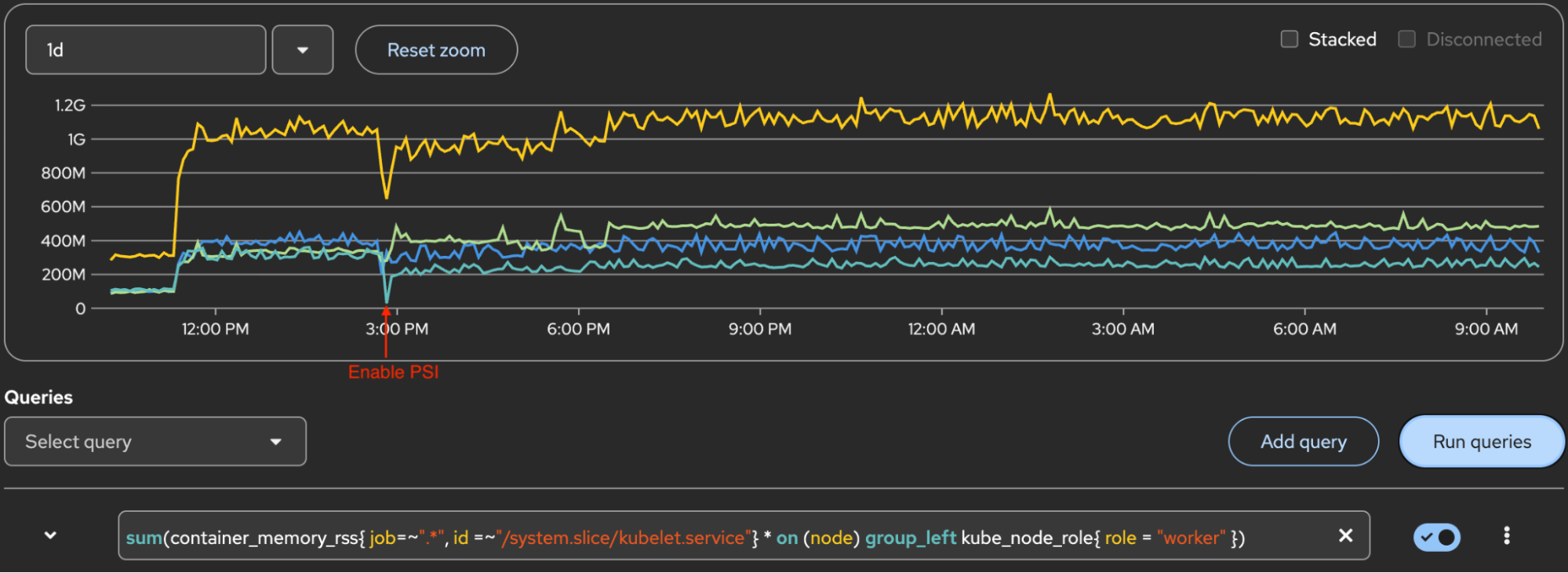Focus the 1d time range input field

click(146, 50)
